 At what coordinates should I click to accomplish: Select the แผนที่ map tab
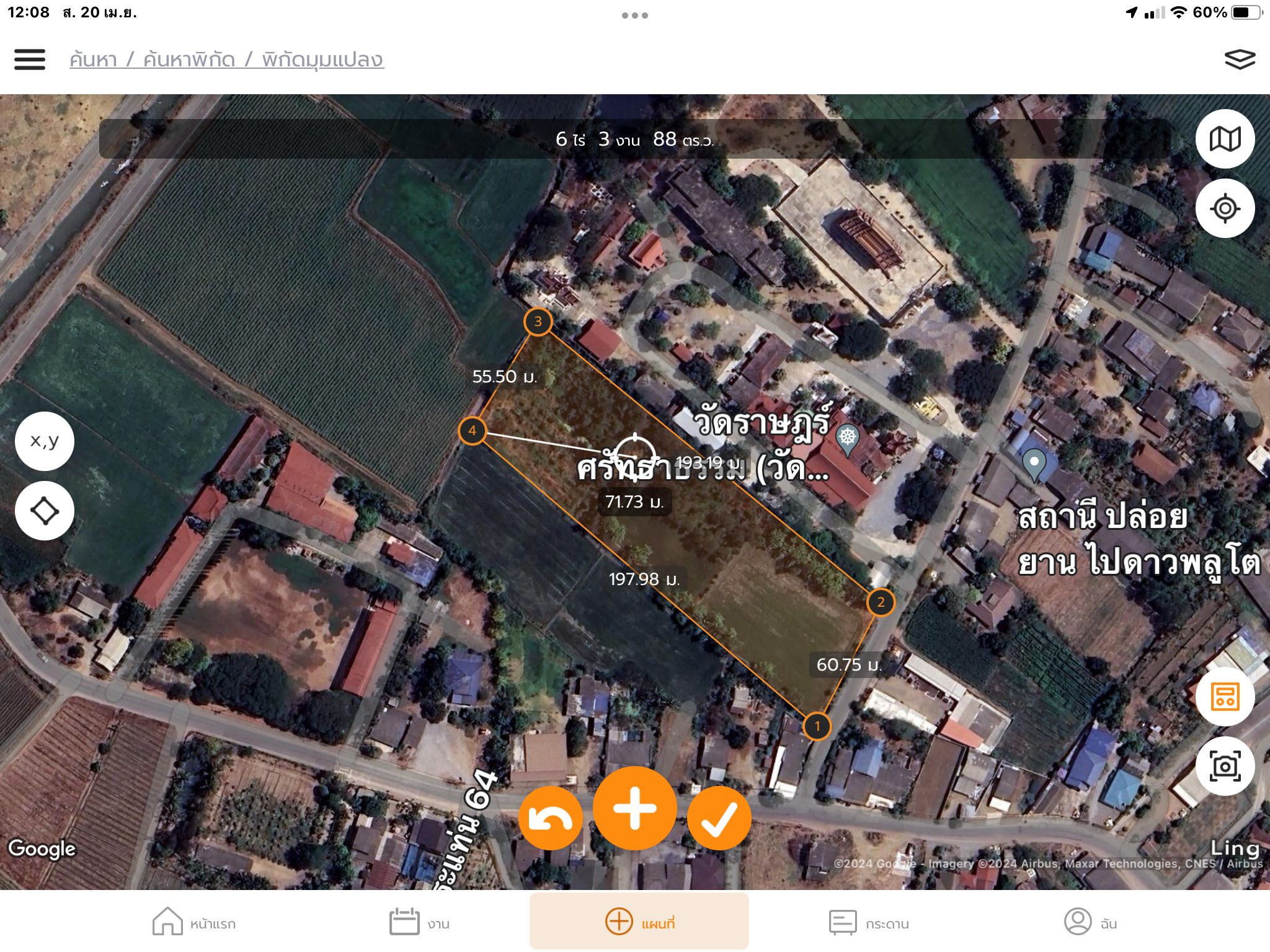click(x=639, y=922)
